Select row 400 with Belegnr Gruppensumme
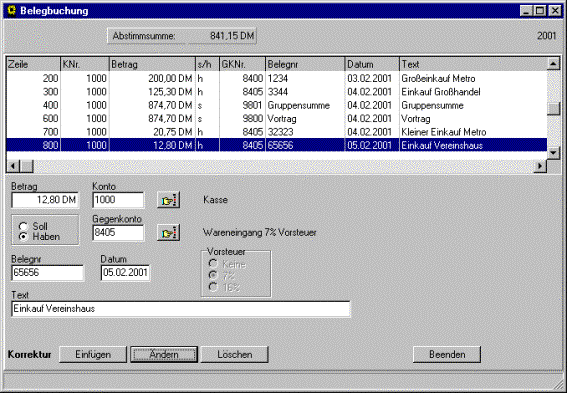Screen dimensions: 567x393 [x=277, y=105]
